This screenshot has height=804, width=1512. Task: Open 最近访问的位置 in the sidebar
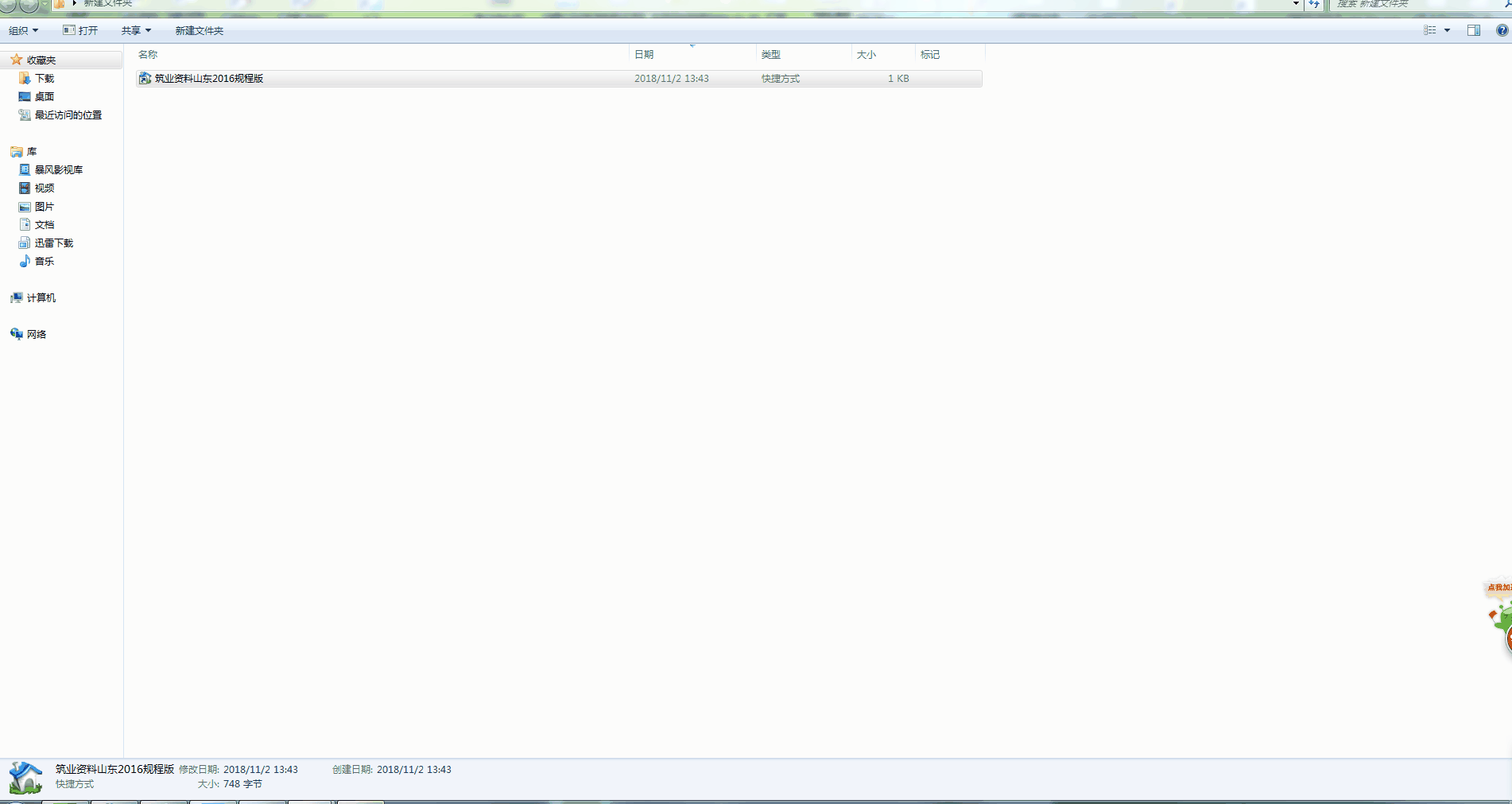point(68,115)
